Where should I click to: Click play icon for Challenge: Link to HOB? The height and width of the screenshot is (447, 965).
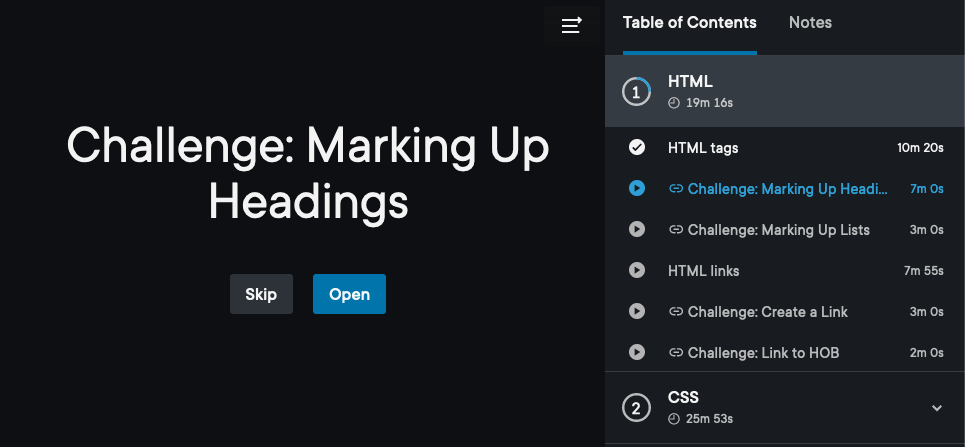tap(637, 352)
